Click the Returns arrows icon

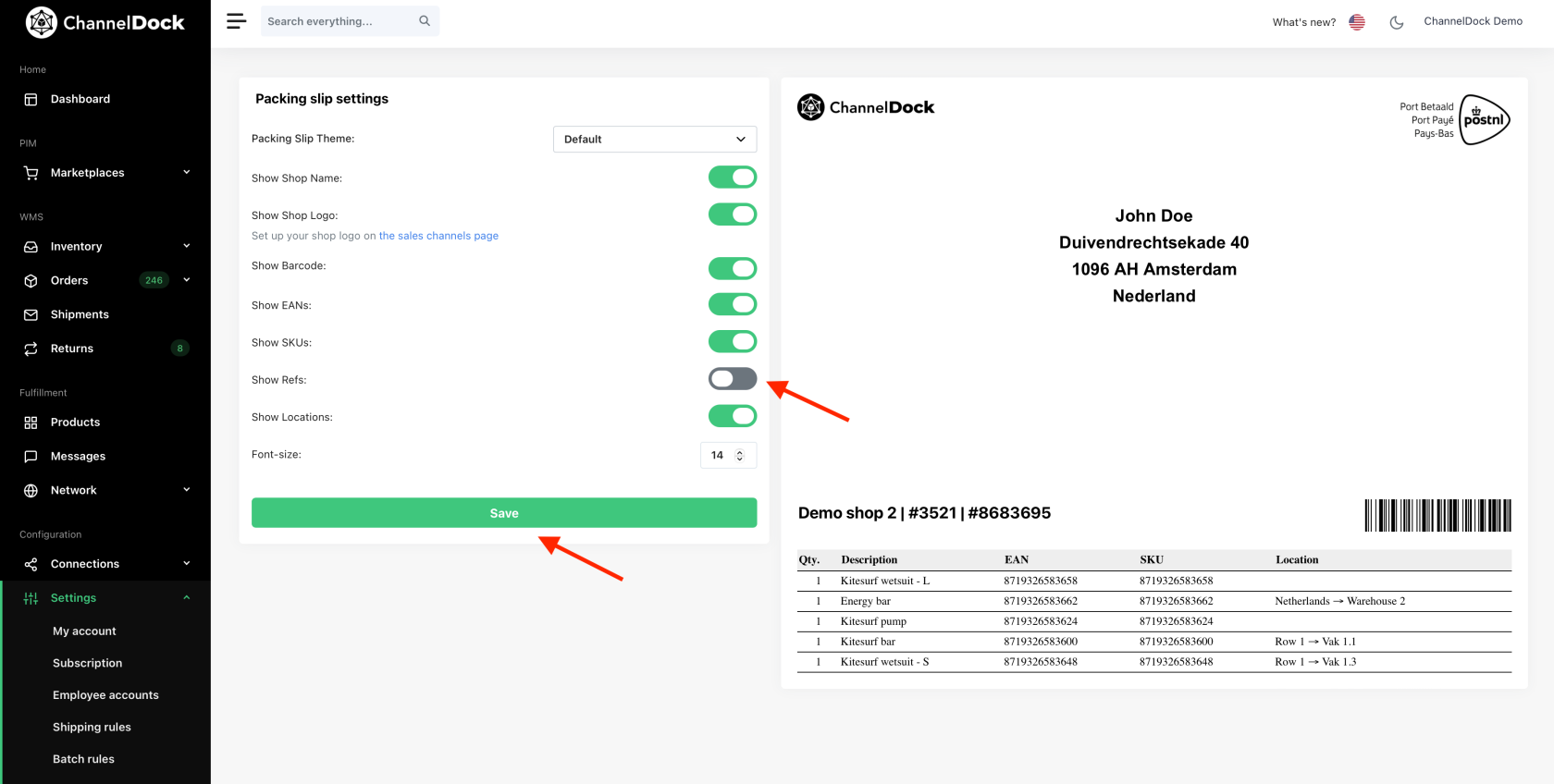[x=31, y=349]
